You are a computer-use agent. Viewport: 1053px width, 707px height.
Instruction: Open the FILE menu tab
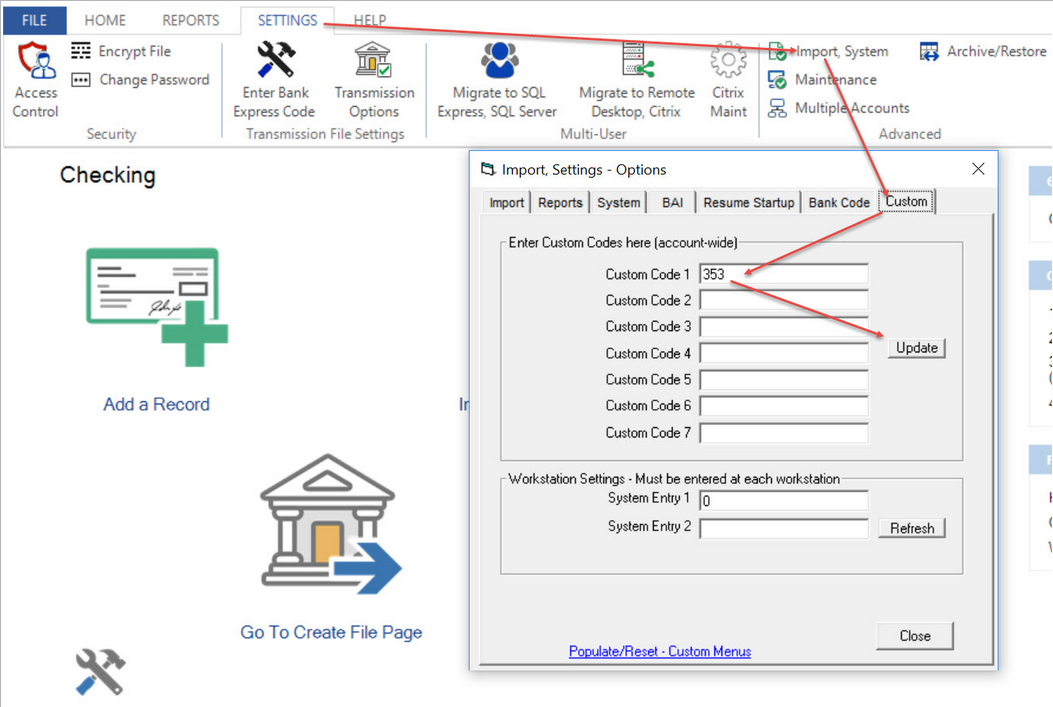(34, 20)
